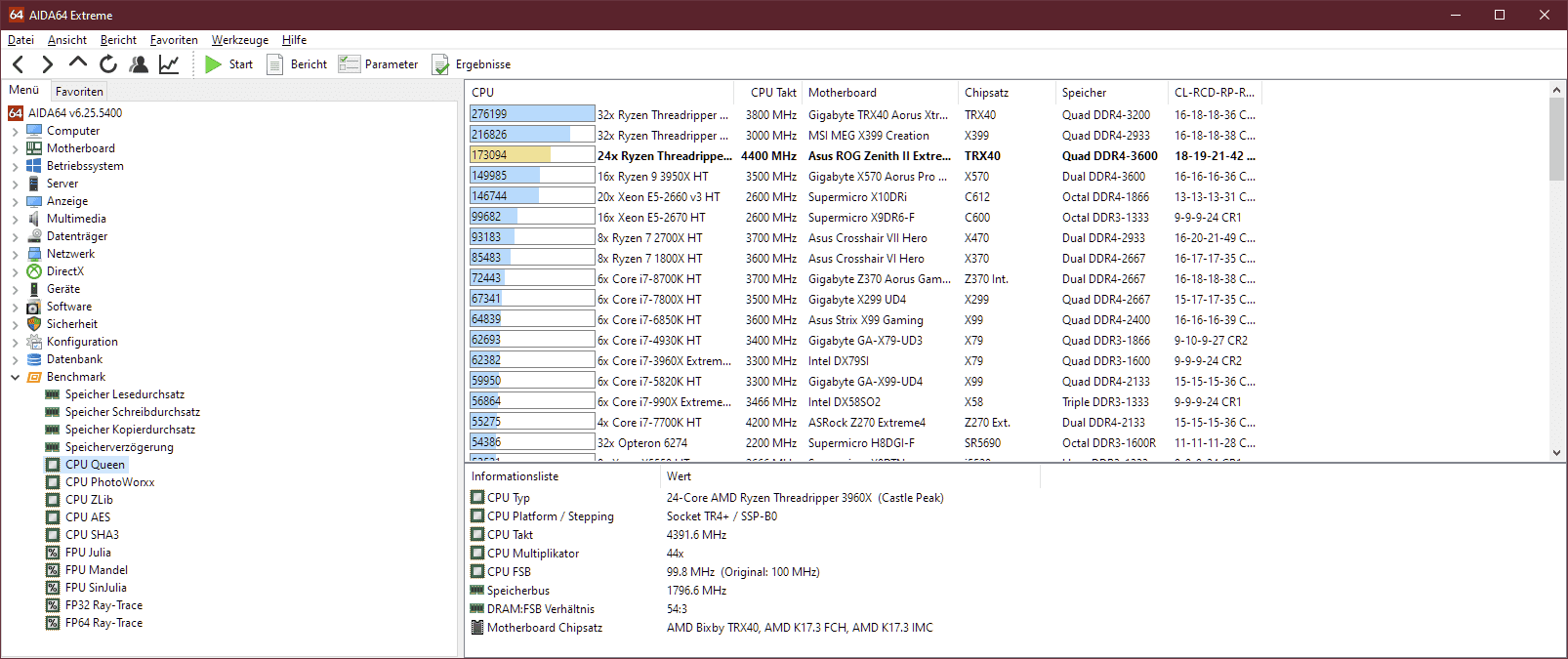Viewport: 1568px width, 659px height.
Task: Open the Speicherverzögerung benchmark
Action: tap(119, 447)
